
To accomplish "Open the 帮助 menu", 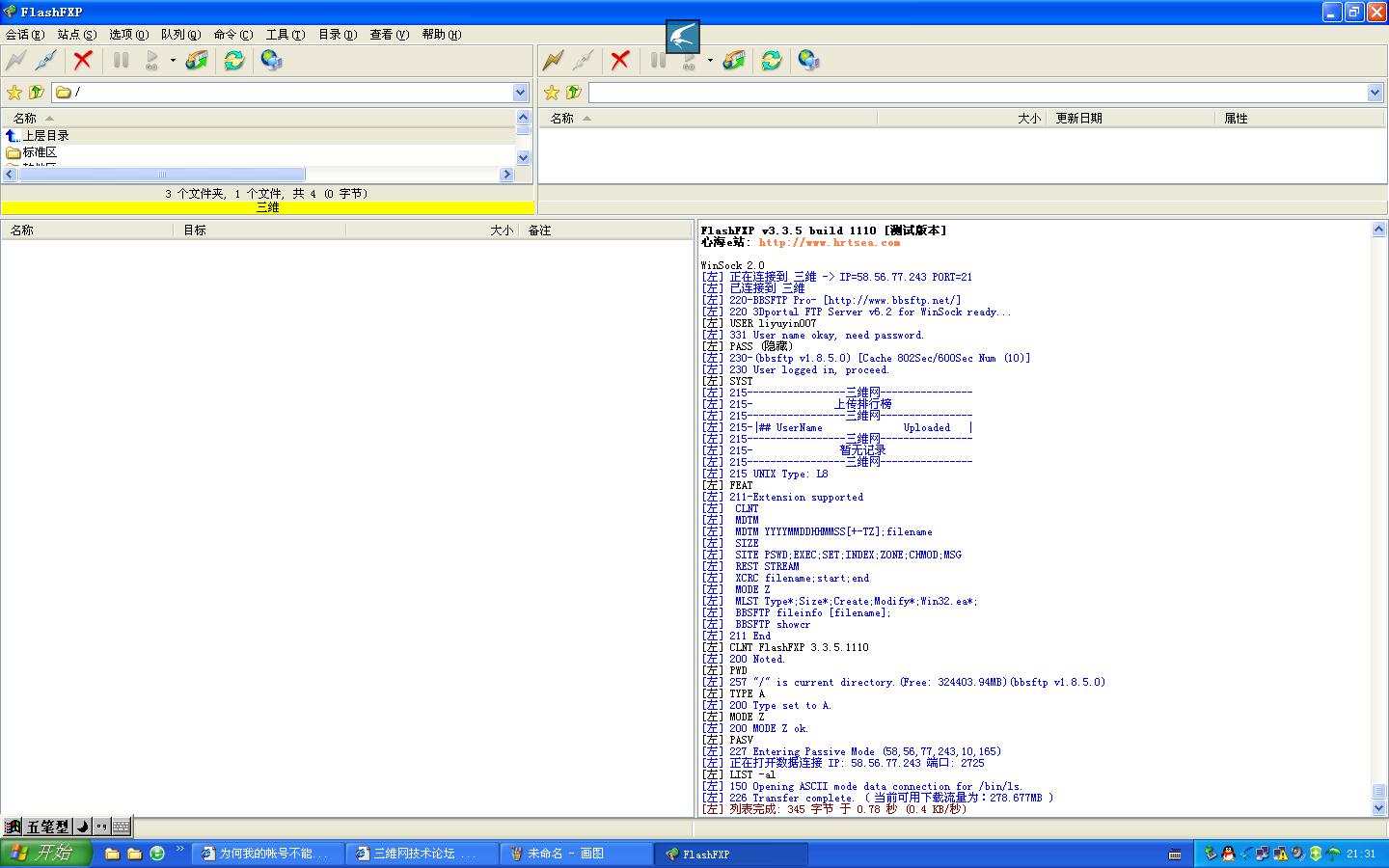I will point(442,35).
